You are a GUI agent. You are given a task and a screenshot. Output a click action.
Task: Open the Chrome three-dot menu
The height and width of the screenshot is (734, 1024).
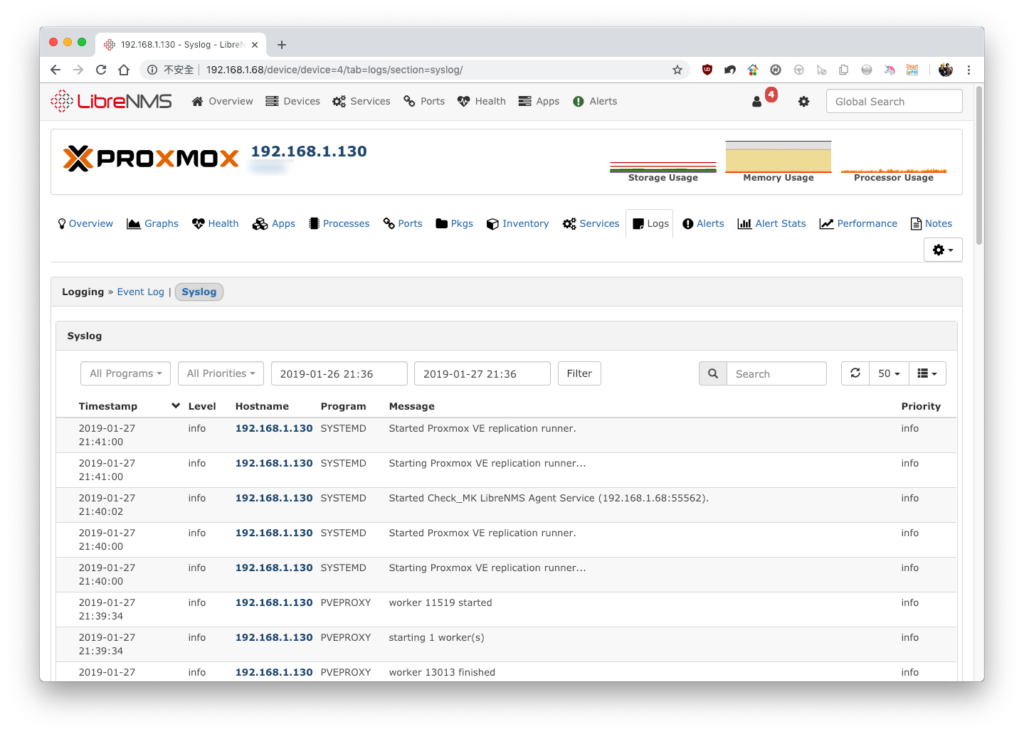tap(968, 70)
